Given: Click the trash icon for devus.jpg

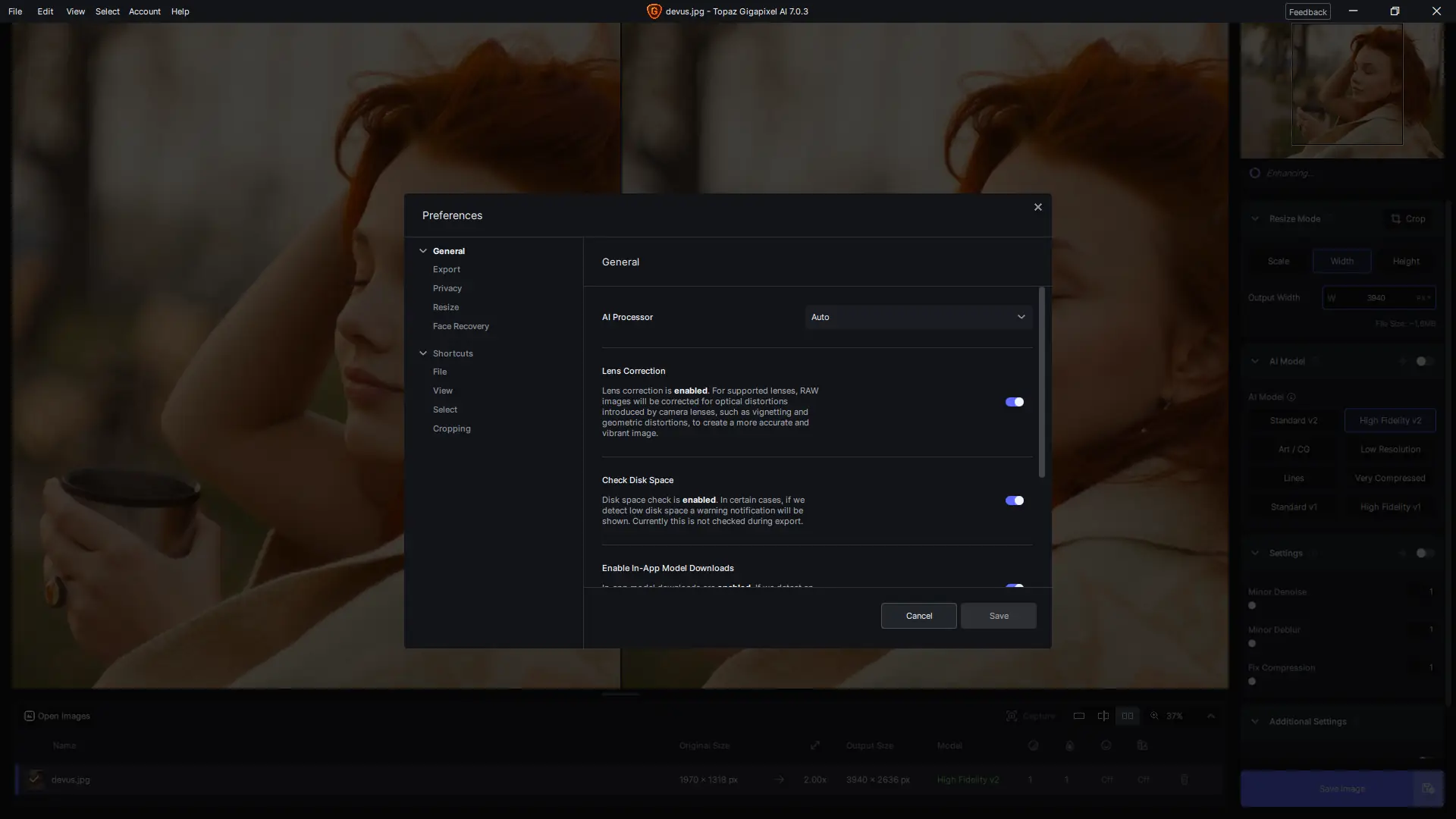Looking at the screenshot, I should point(1185,780).
